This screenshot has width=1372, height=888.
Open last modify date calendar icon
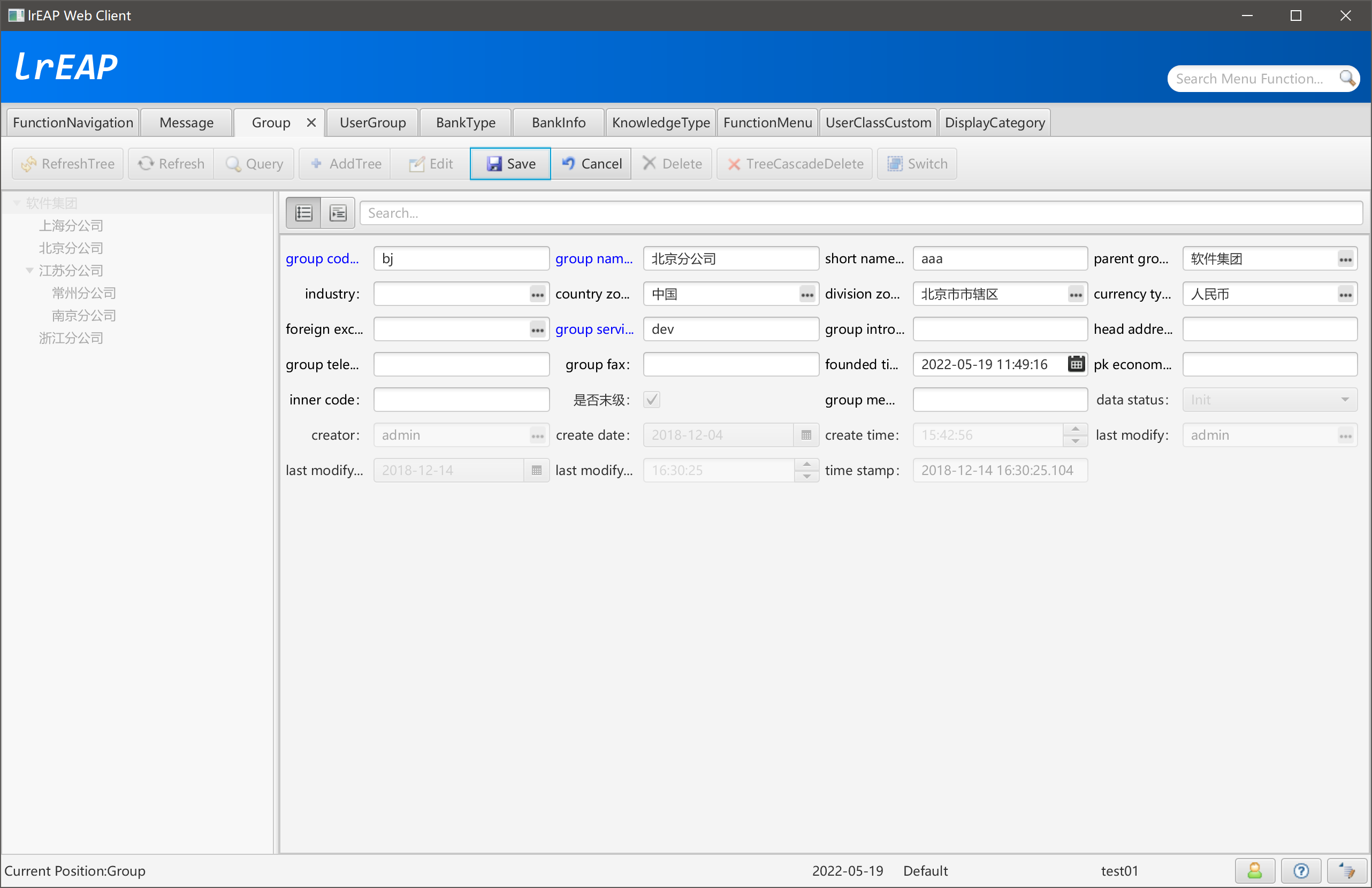pyautogui.click(x=536, y=470)
